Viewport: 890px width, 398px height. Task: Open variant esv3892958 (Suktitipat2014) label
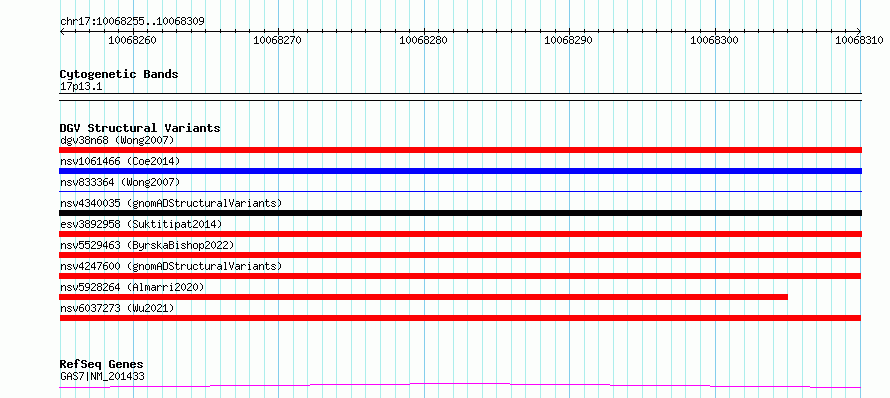[x=141, y=224]
